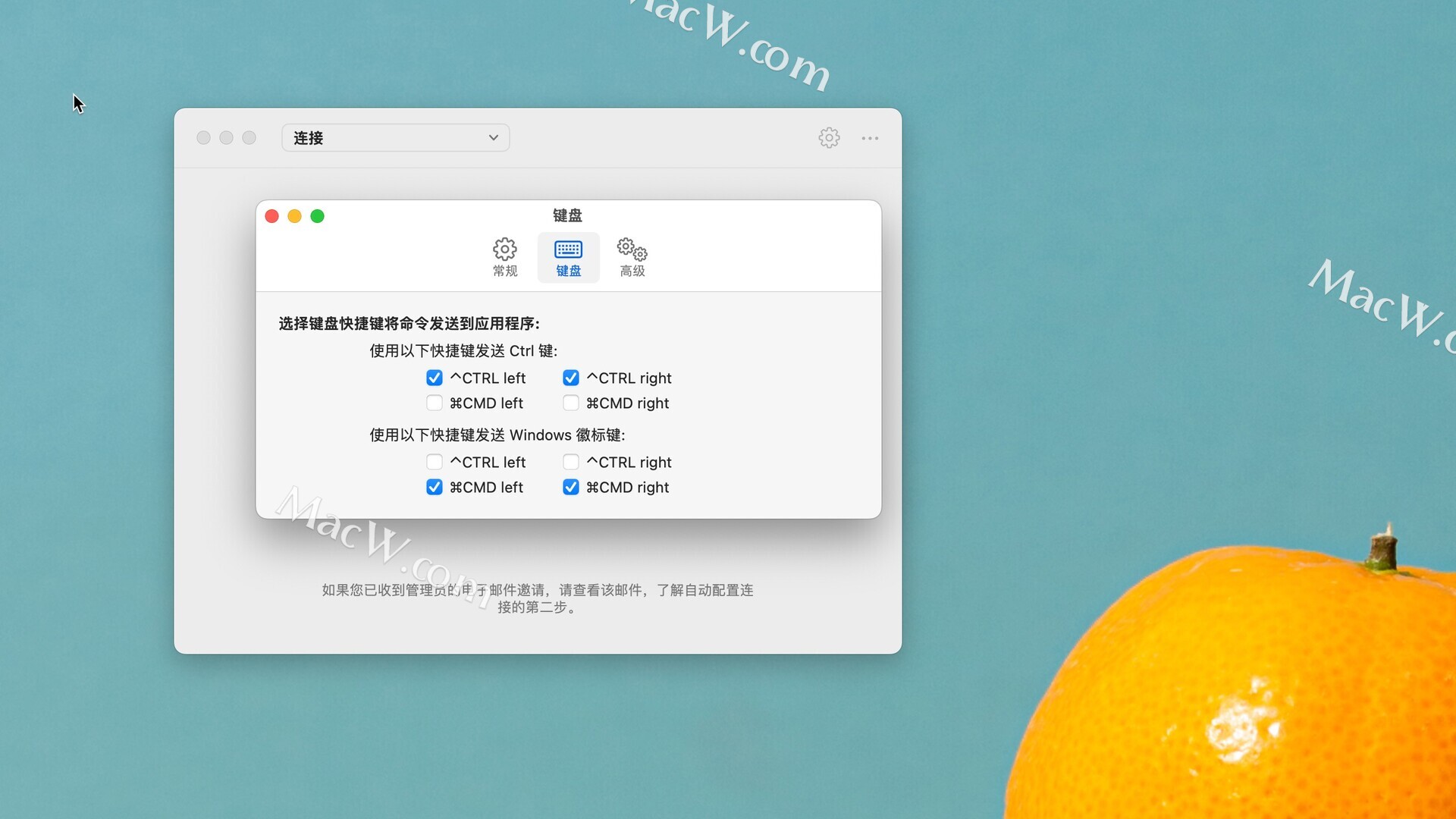1456x819 pixels.
Task: Click the label 使用以下快捷键发送 Windows 徽标键
Action: [x=497, y=435]
